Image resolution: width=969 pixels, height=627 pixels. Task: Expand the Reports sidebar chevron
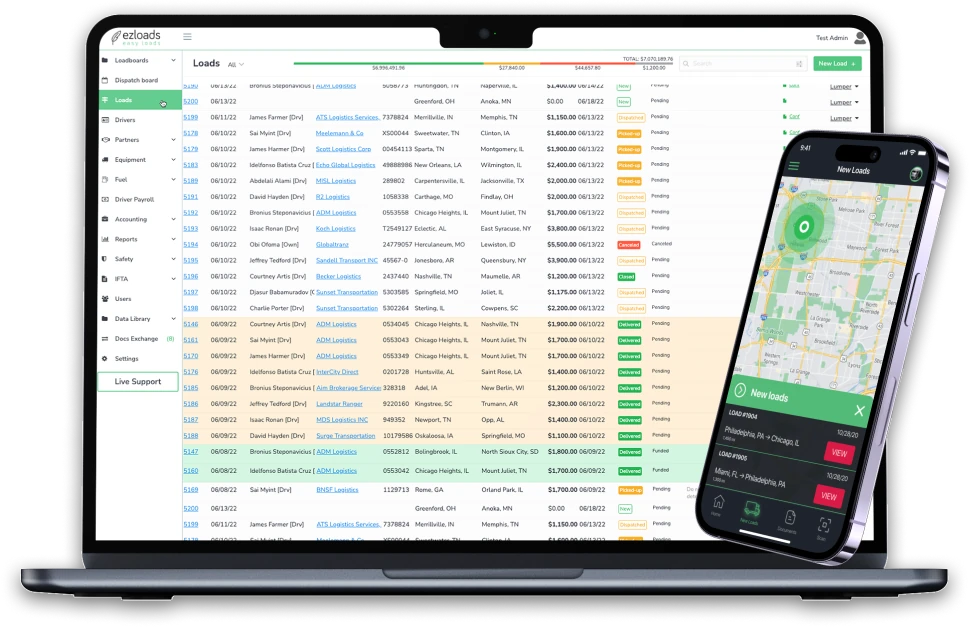pos(173,239)
